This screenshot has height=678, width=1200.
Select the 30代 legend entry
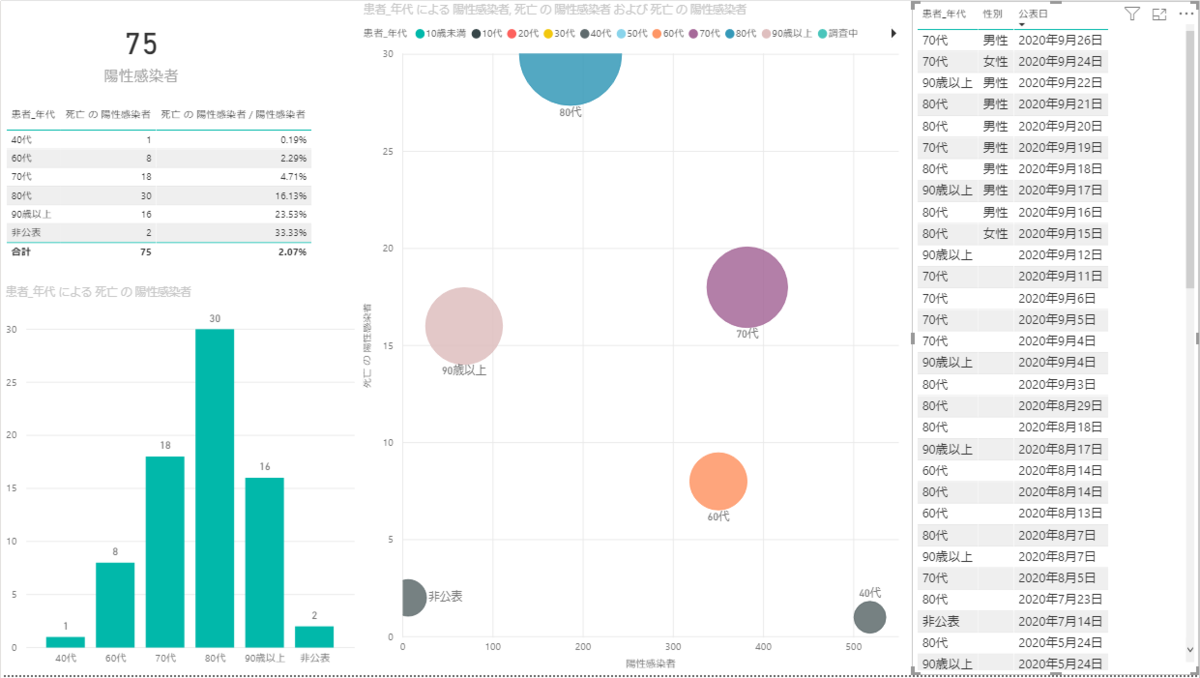point(559,33)
